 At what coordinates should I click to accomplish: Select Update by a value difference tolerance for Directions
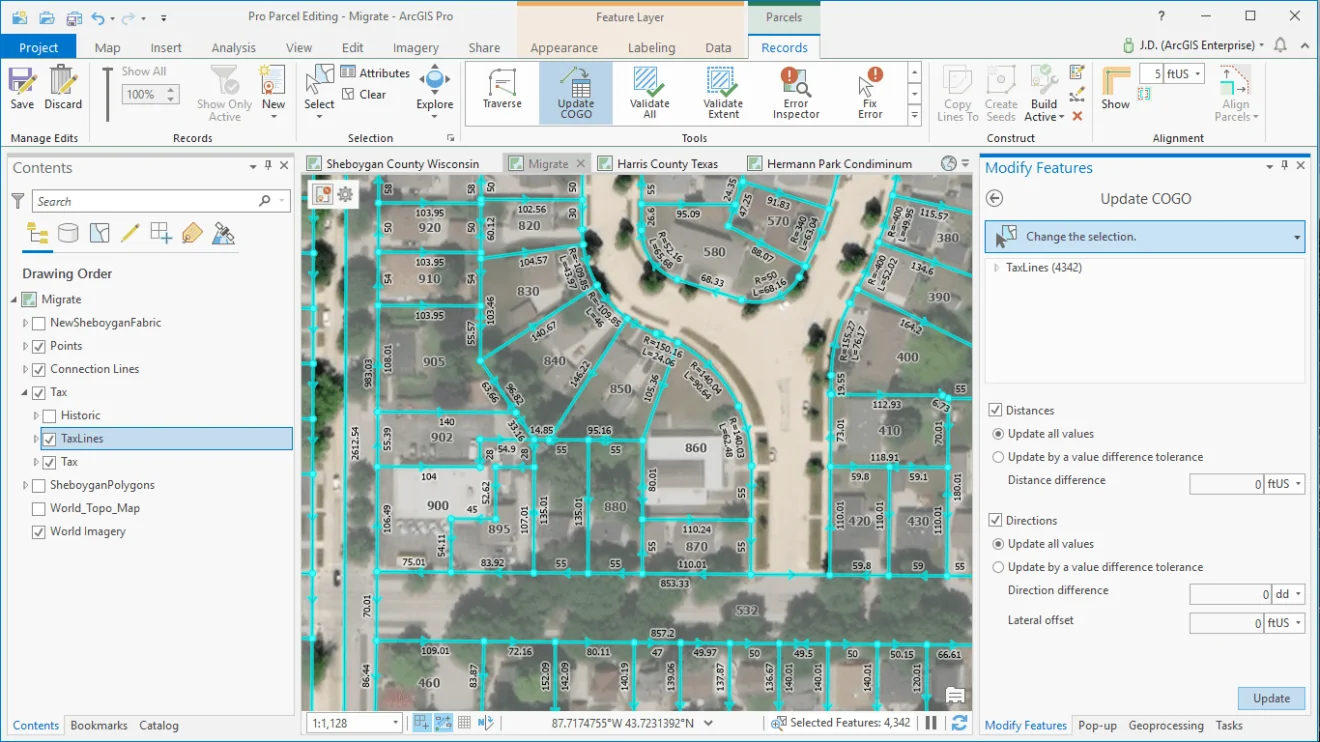point(995,567)
